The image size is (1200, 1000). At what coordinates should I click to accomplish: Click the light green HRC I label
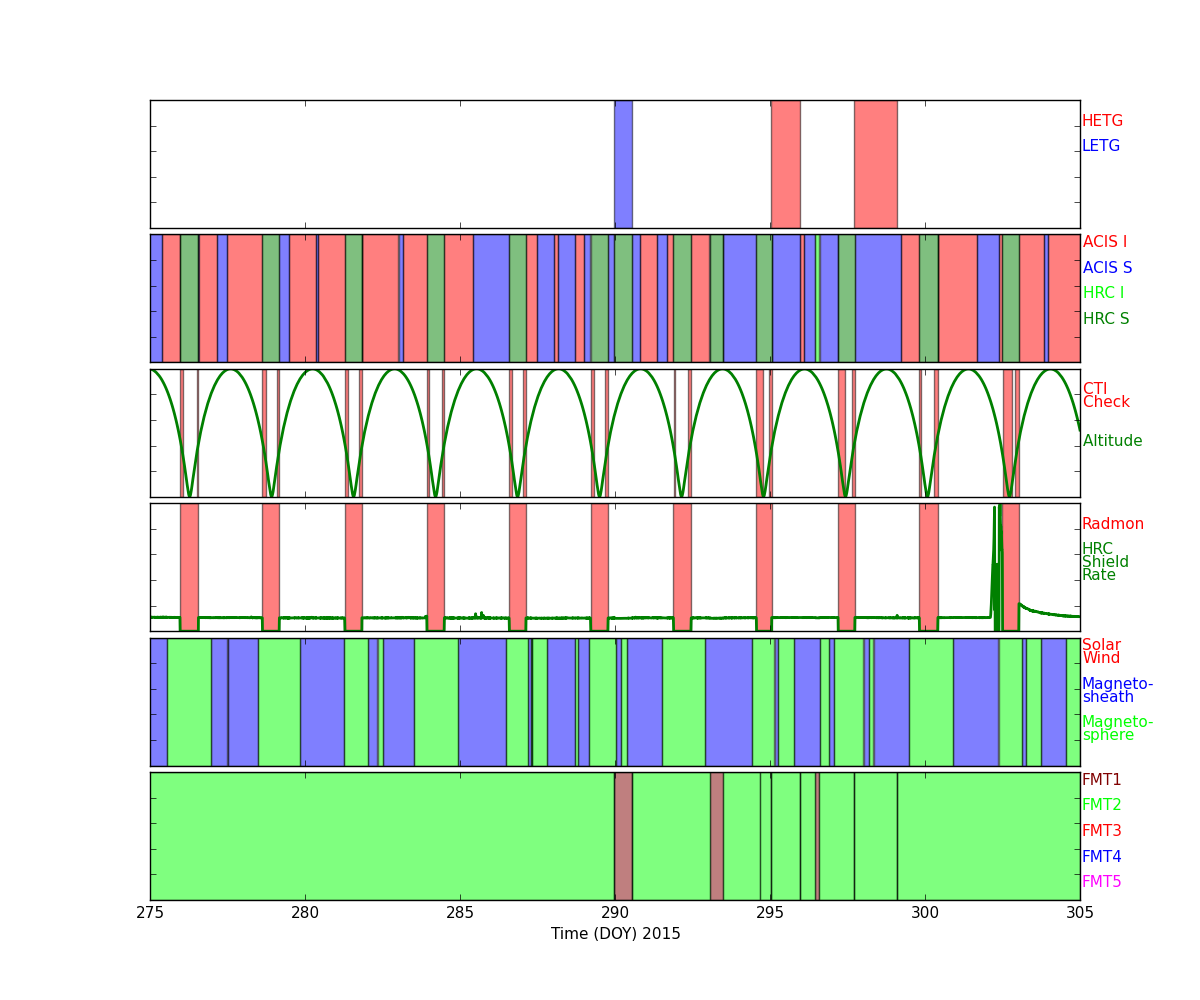(1103, 293)
